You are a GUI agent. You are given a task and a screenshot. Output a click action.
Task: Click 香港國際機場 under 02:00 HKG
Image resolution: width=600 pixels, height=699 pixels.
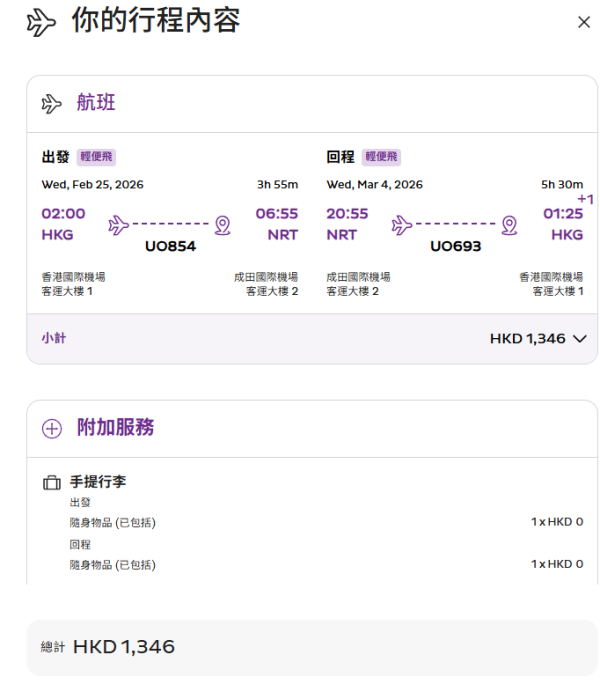point(74,277)
